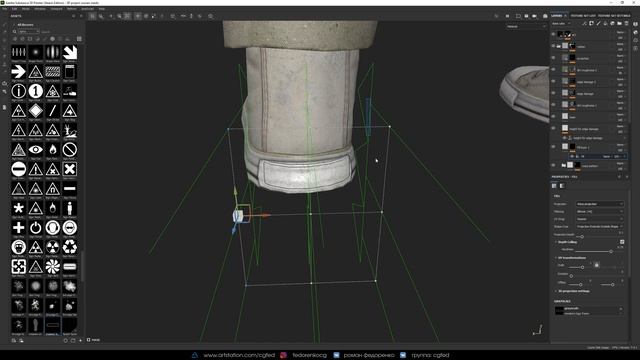Hide the Fill layer 1

pos(553,147)
